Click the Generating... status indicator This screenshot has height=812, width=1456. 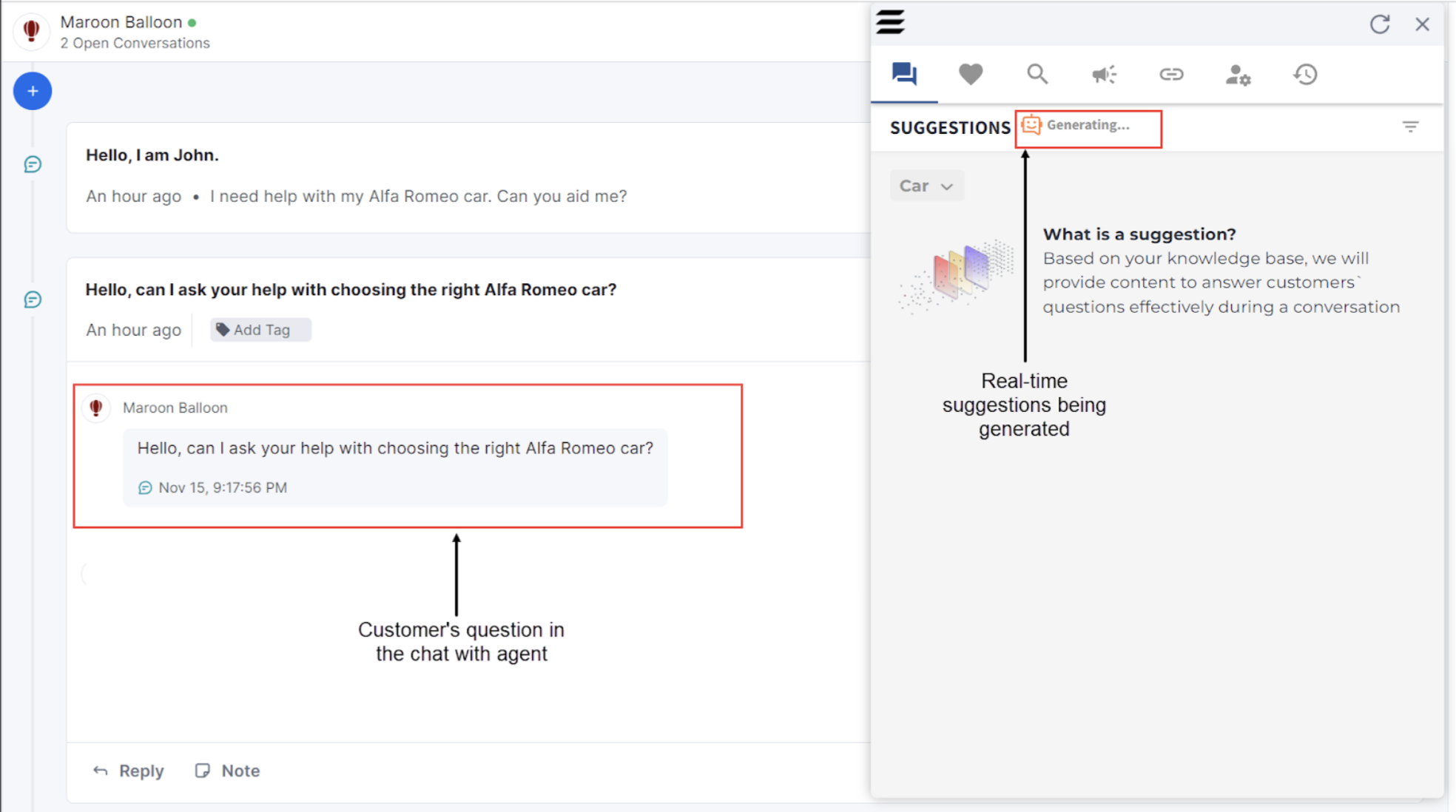[x=1076, y=125]
